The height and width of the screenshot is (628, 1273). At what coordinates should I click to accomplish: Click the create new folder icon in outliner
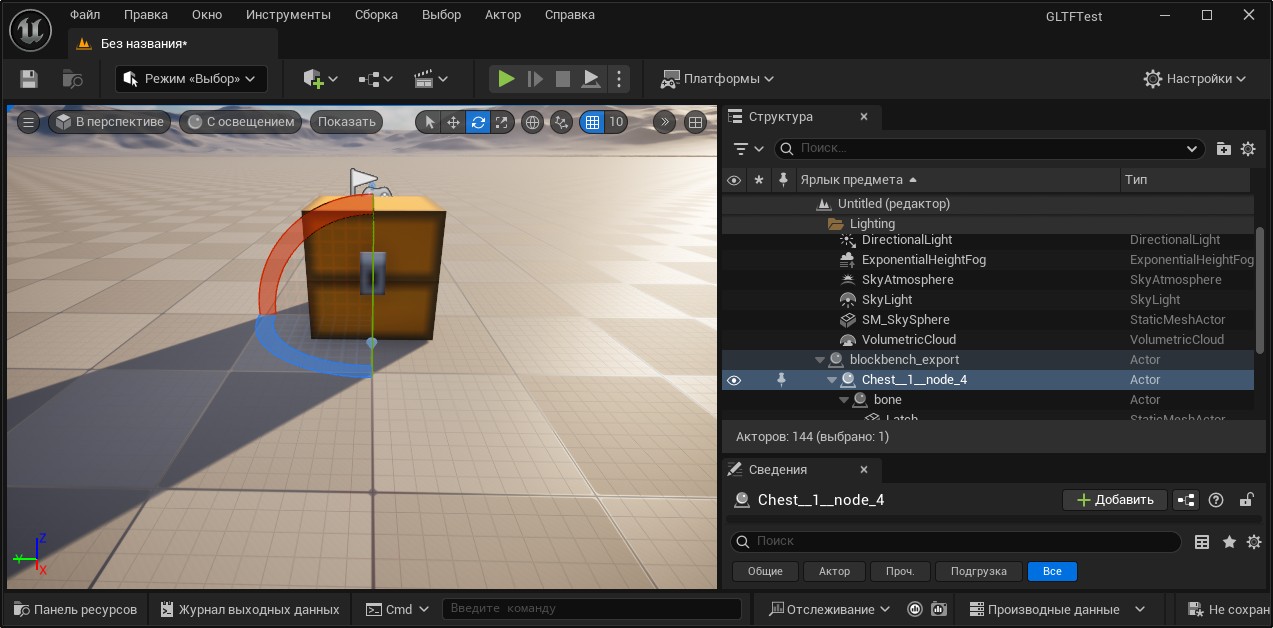(x=1224, y=148)
